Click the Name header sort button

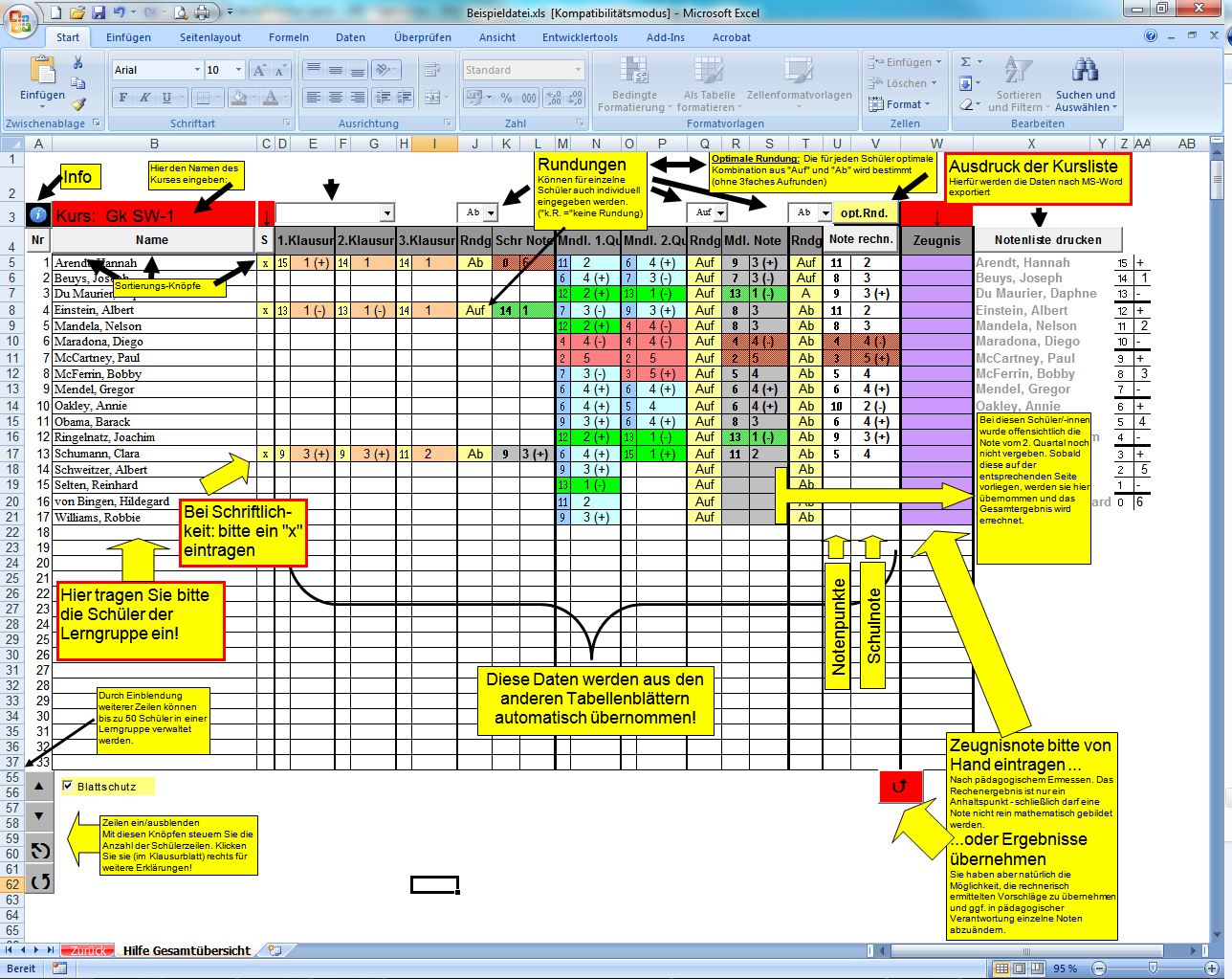[152, 240]
